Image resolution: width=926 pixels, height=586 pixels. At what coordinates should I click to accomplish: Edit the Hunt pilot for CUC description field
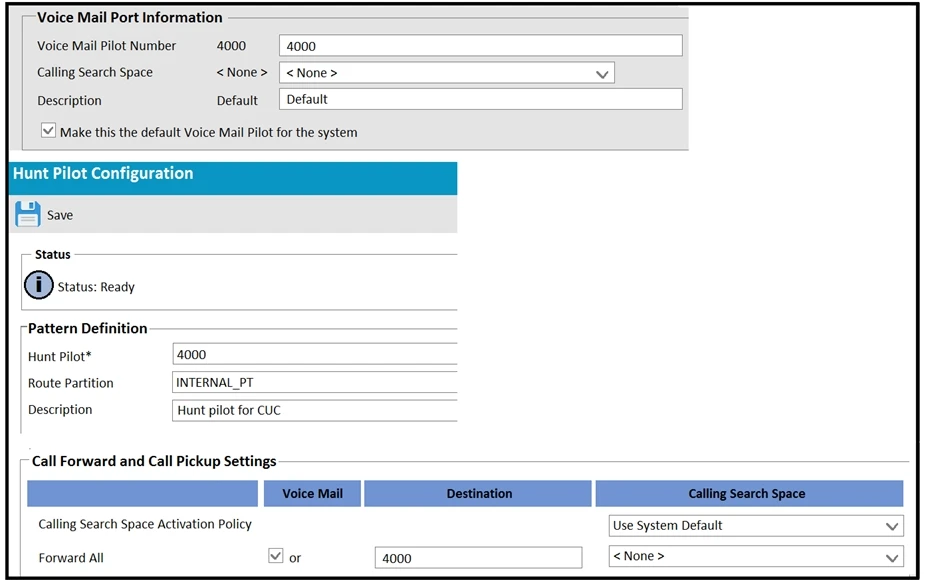point(314,410)
